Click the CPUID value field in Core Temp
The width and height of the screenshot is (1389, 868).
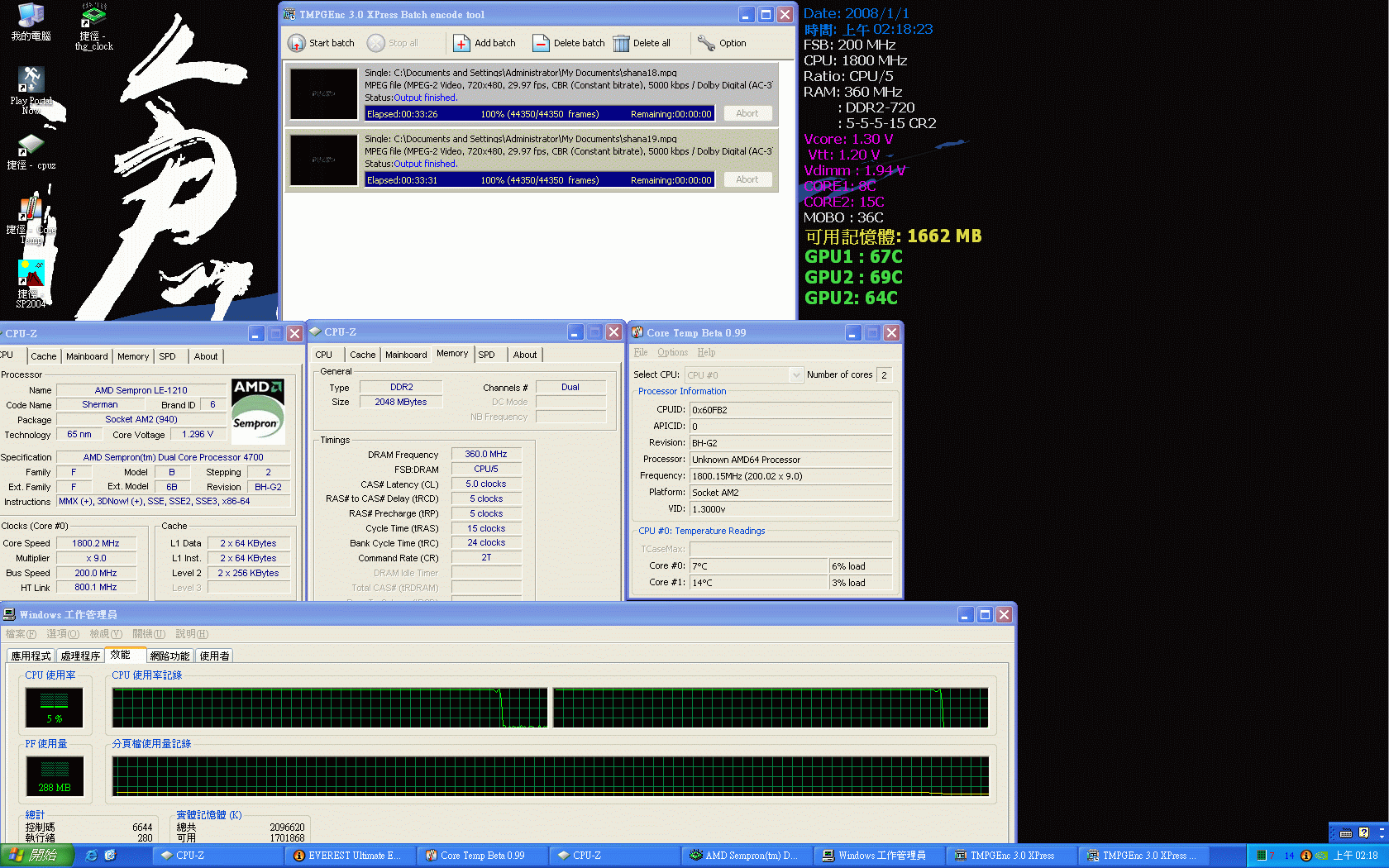click(791, 409)
